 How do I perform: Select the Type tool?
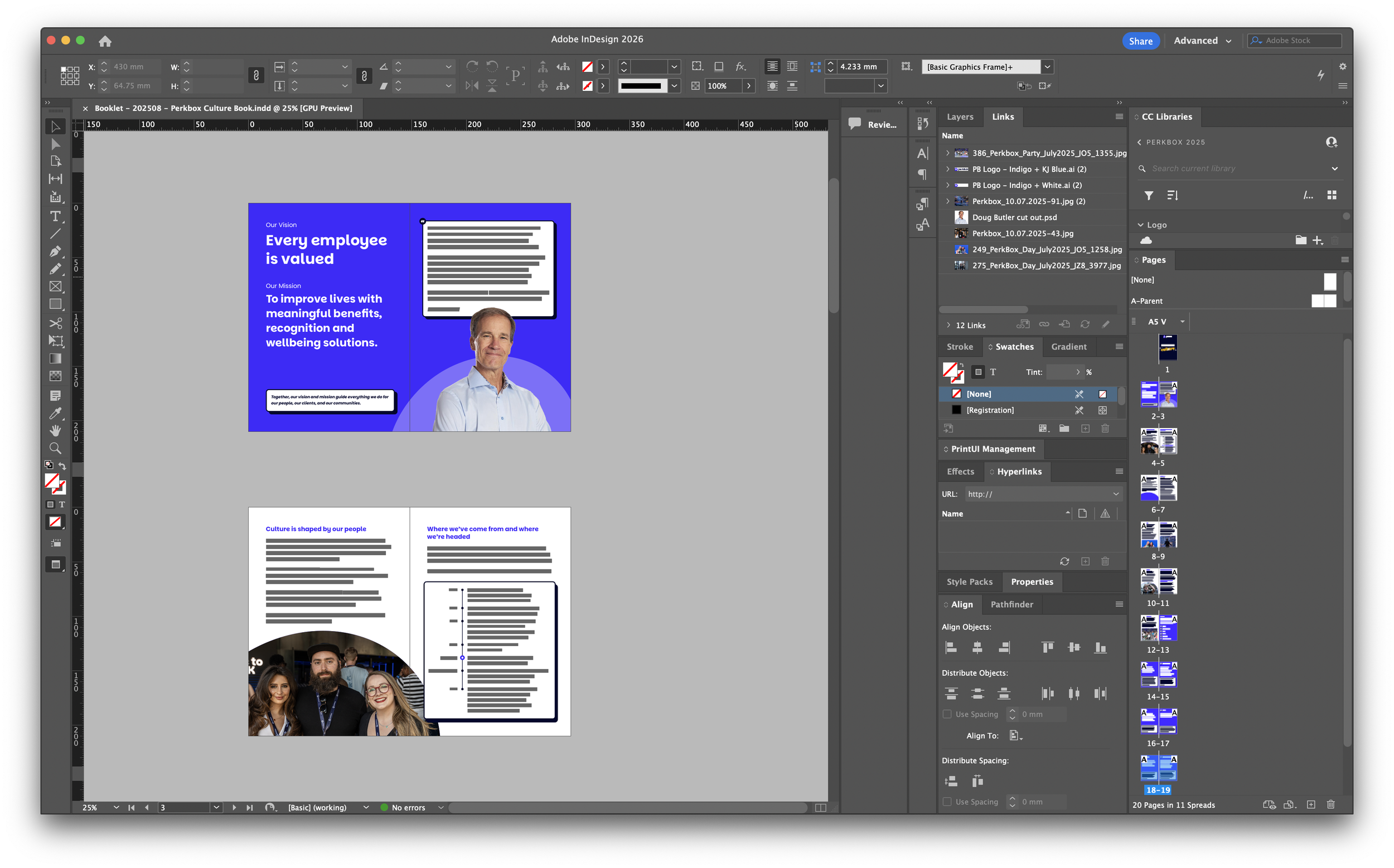tap(55, 216)
